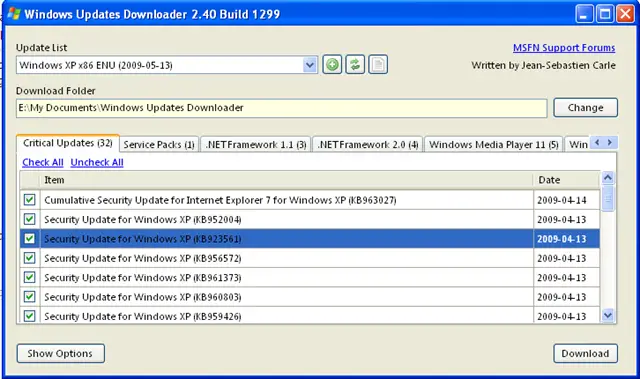Click the Download Folder path field

tap(282, 108)
